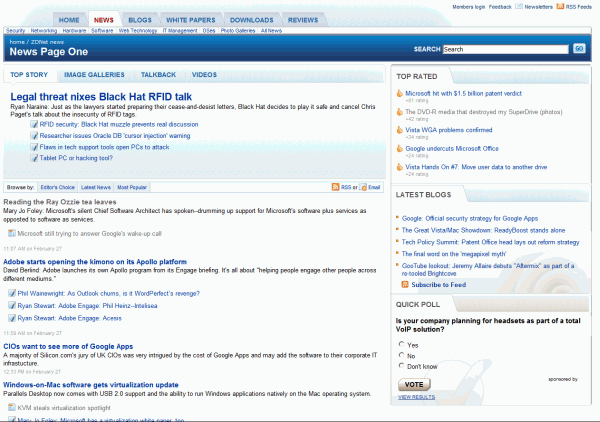600x422 pixels.
Task: Filter by Latest News
Action: pyautogui.click(x=96, y=187)
